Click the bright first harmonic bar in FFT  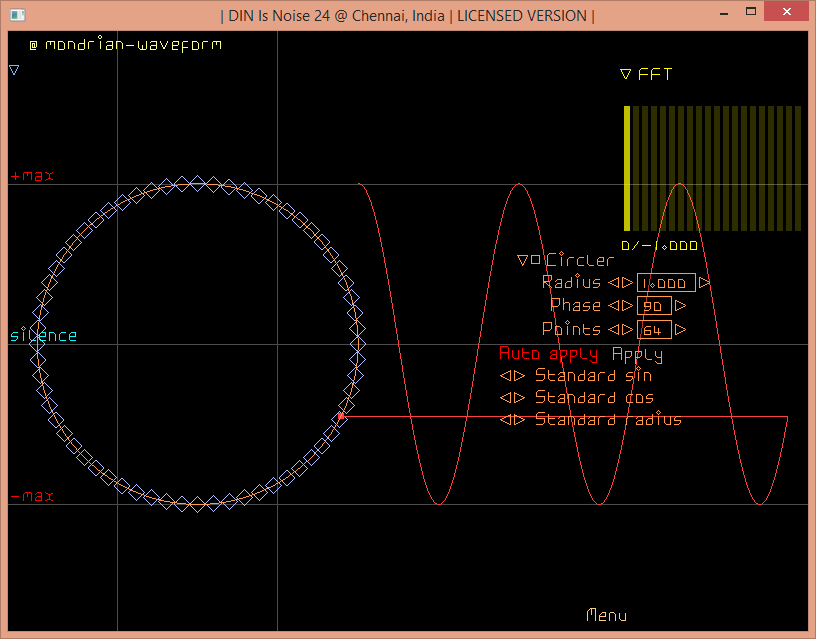(x=627, y=168)
